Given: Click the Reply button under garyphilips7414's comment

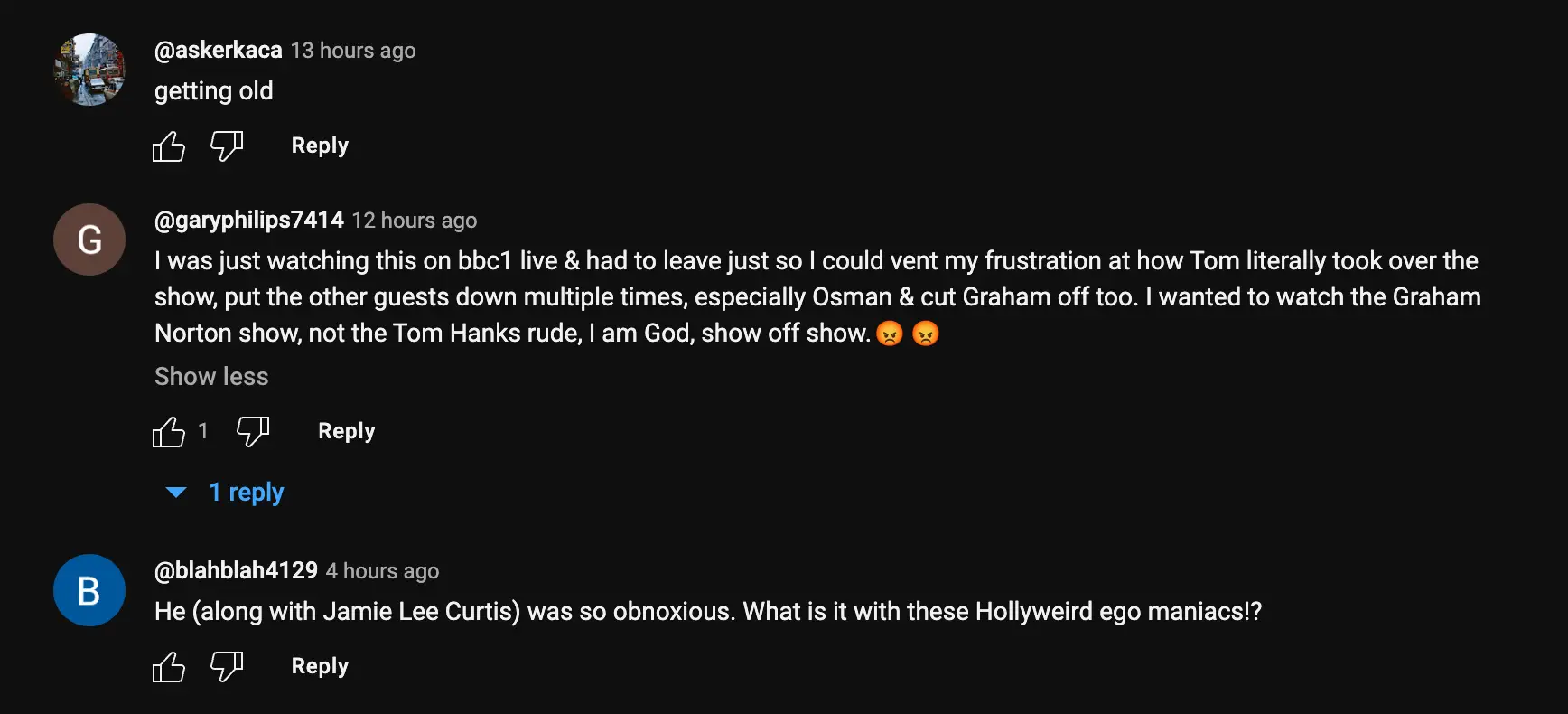Looking at the screenshot, I should click(346, 432).
